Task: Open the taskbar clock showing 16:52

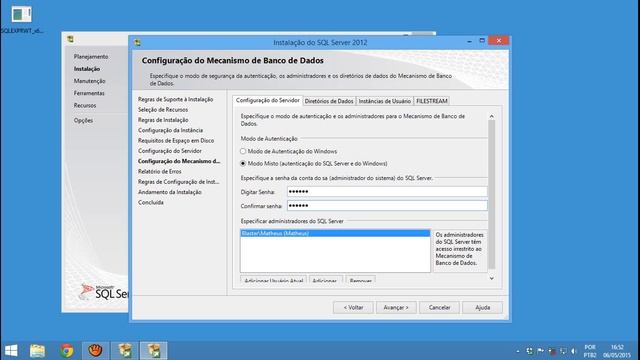Action: point(617,351)
